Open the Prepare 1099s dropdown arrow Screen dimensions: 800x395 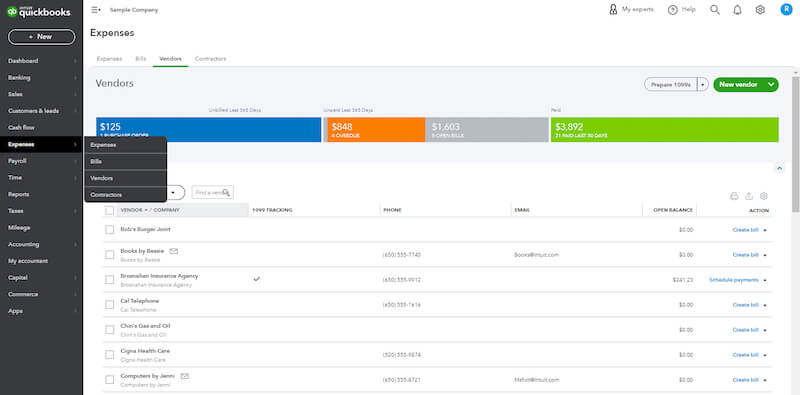(x=703, y=85)
